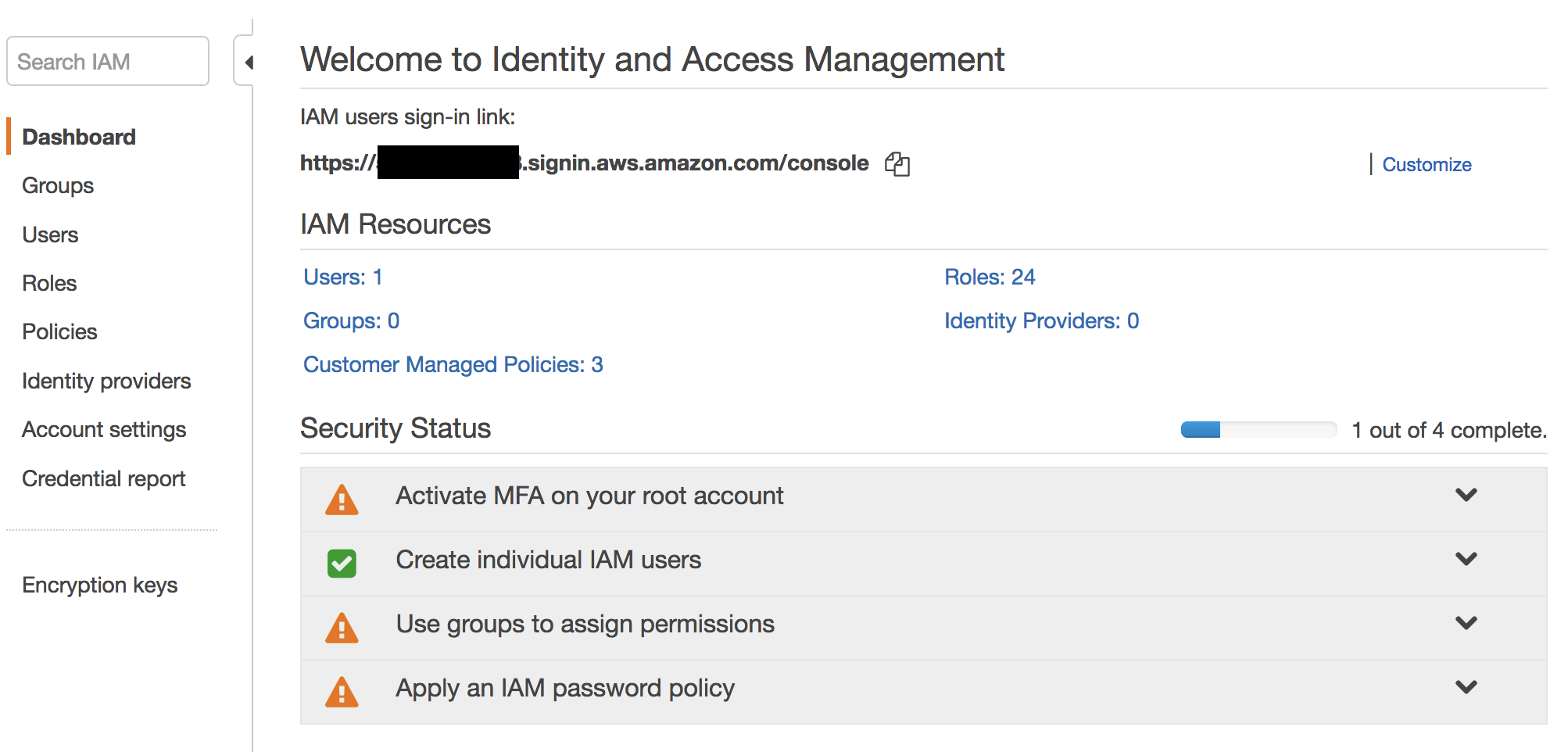The image size is (1568, 752).
Task: Click the IAM users sign-in URL text
Action: tap(585, 163)
